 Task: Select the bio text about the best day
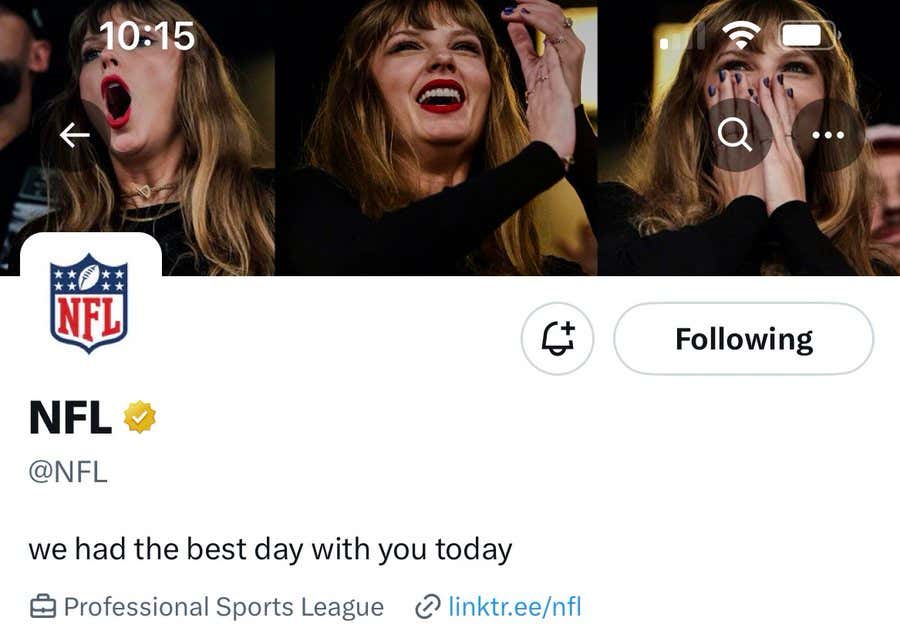click(269, 548)
